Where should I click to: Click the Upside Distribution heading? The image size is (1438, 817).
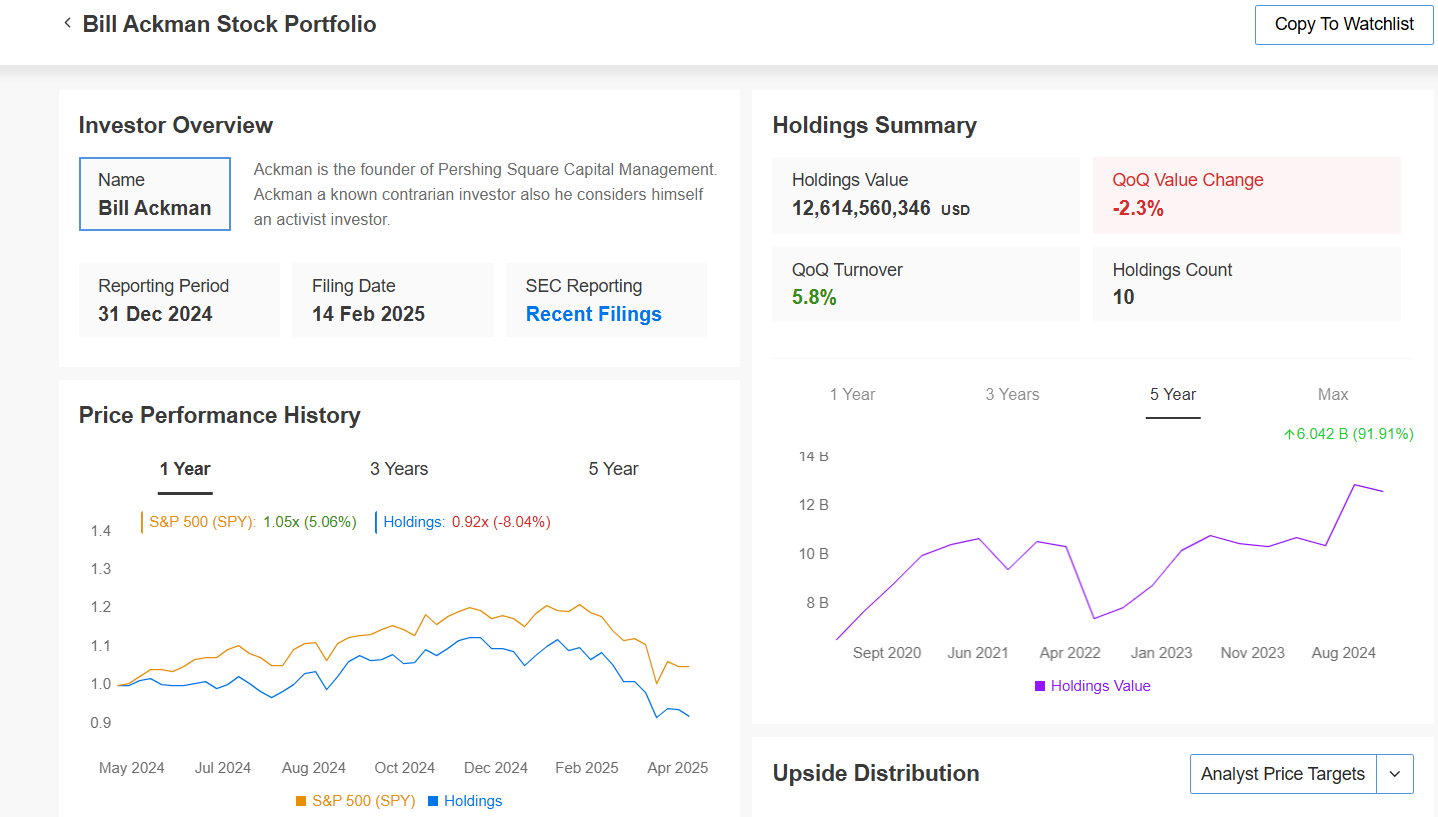pos(876,773)
